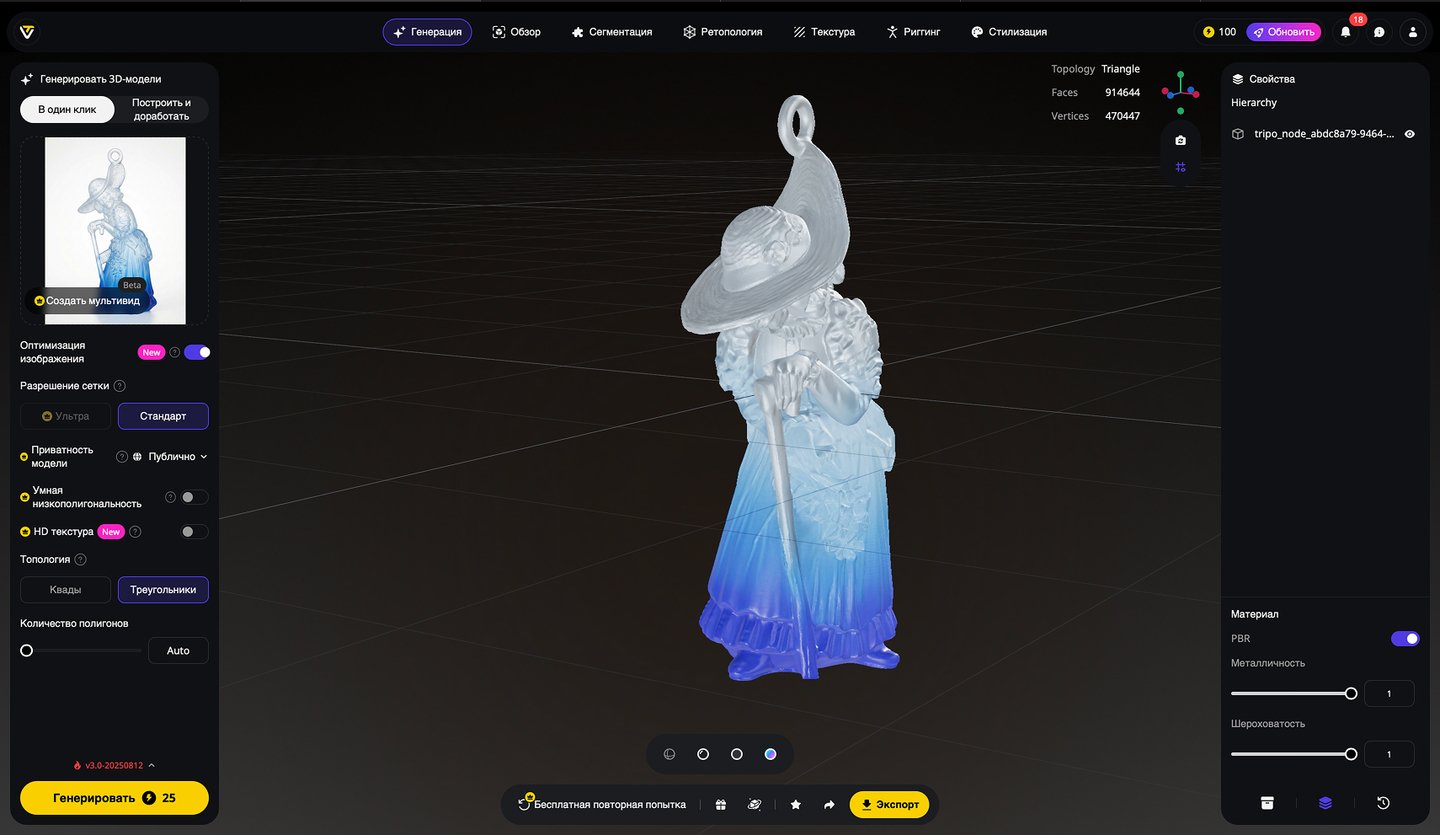Image resolution: width=1440 pixels, height=835 pixels.
Task: Open the Публично privacy dropdown
Action: [170, 457]
